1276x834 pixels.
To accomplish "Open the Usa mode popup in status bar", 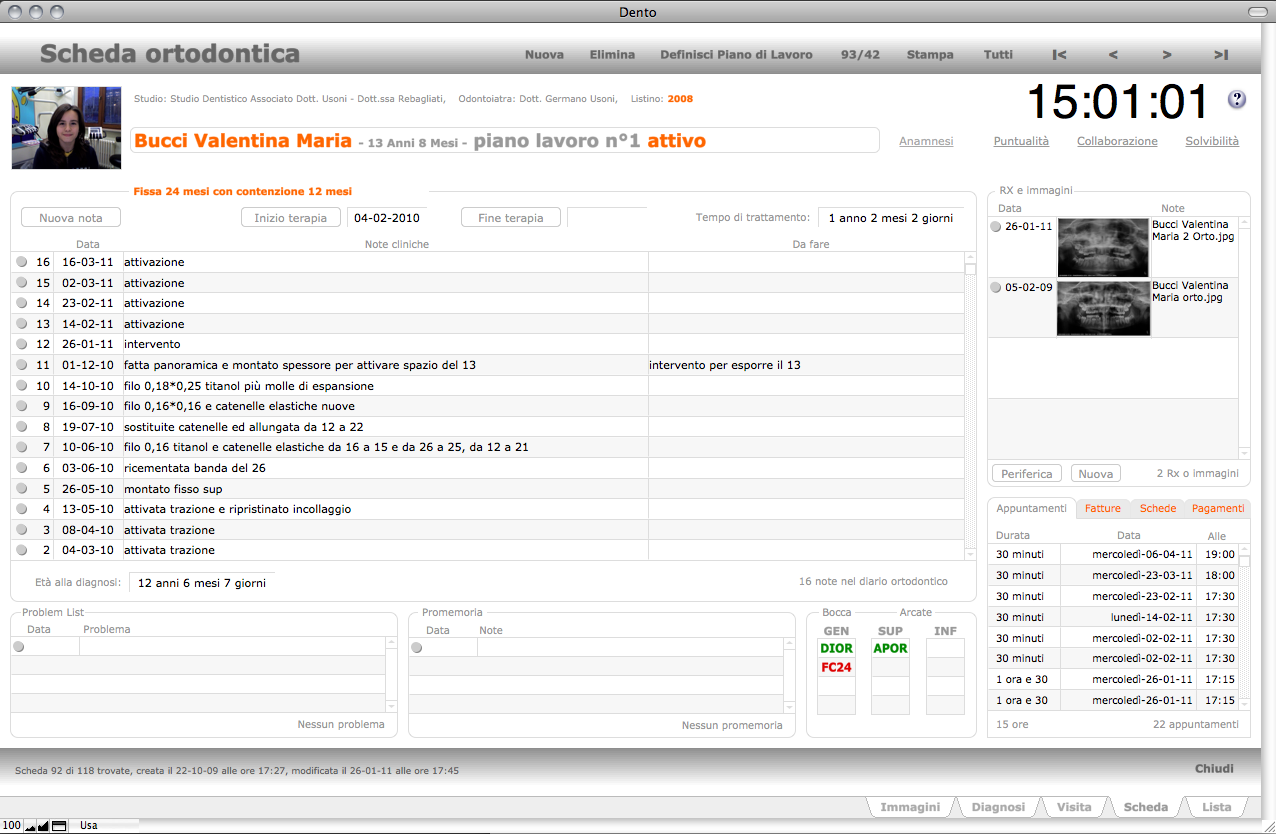I will (103, 826).
